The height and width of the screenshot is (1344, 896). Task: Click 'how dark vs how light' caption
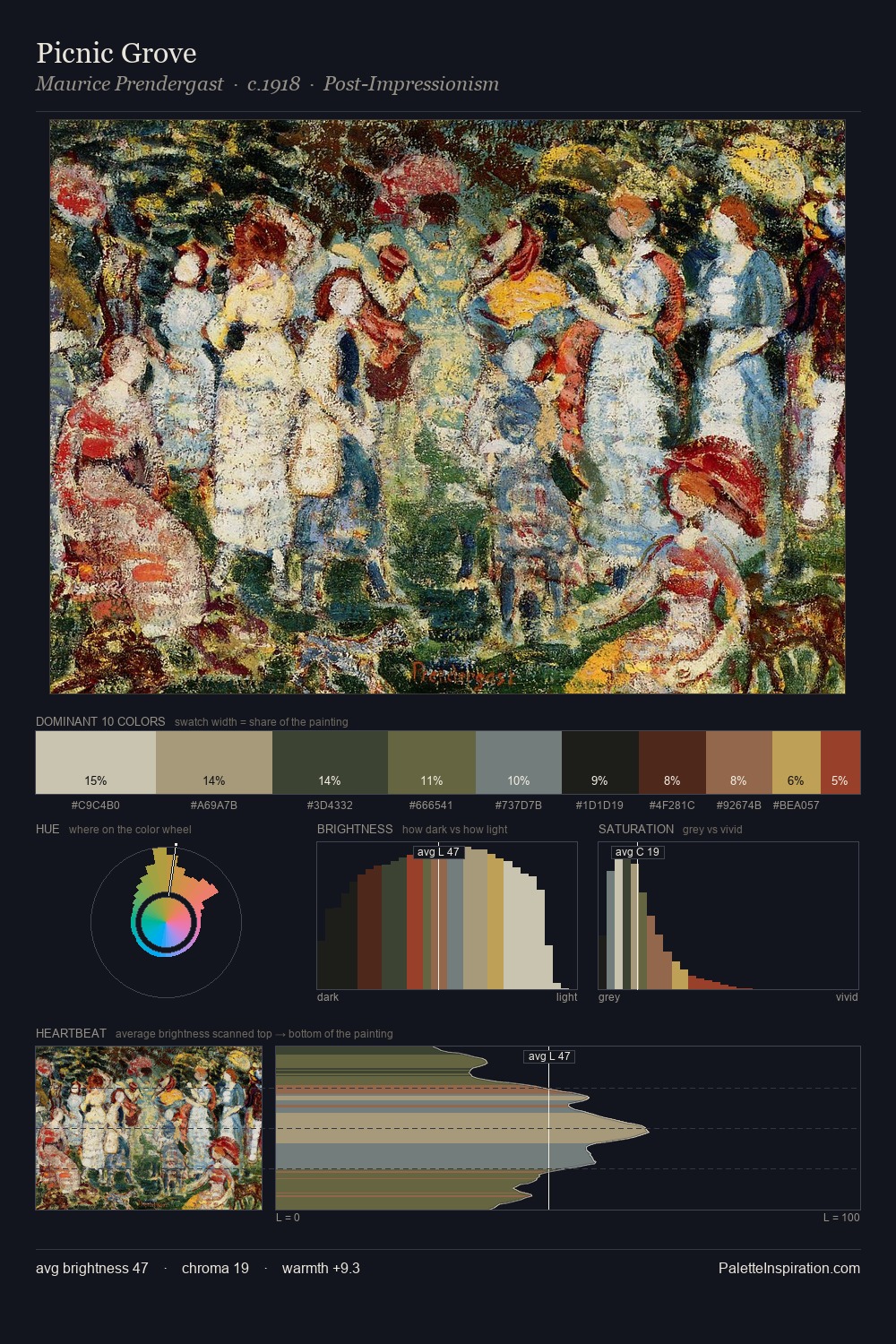pyautogui.click(x=455, y=830)
